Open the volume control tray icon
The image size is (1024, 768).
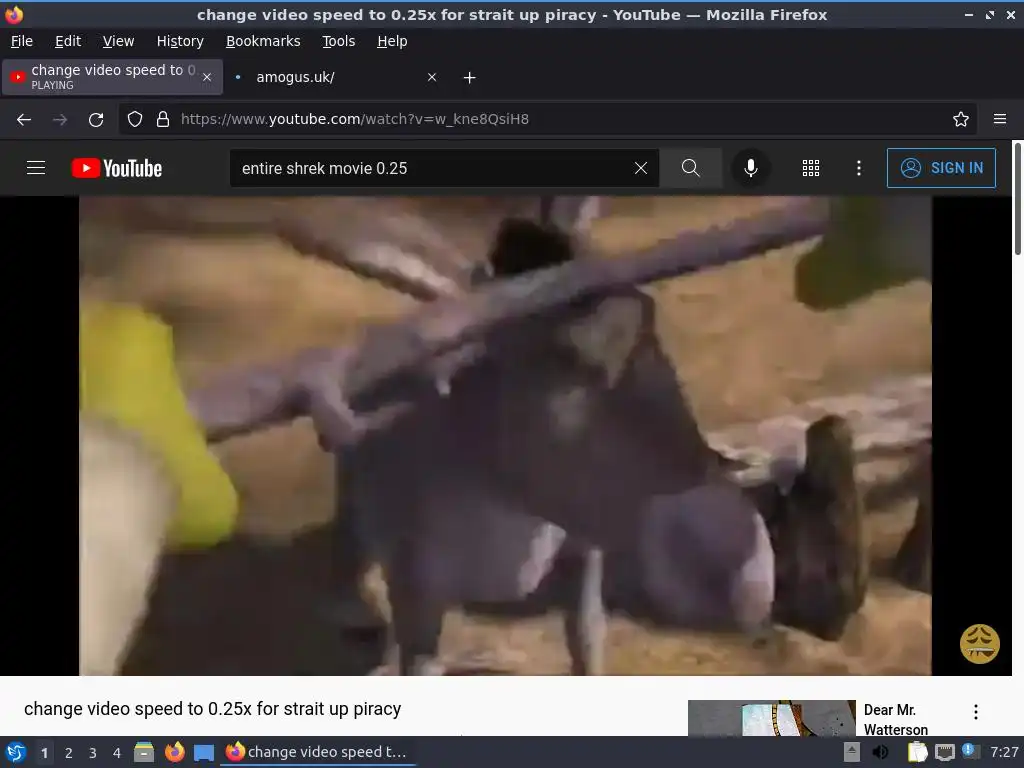[880, 752]
